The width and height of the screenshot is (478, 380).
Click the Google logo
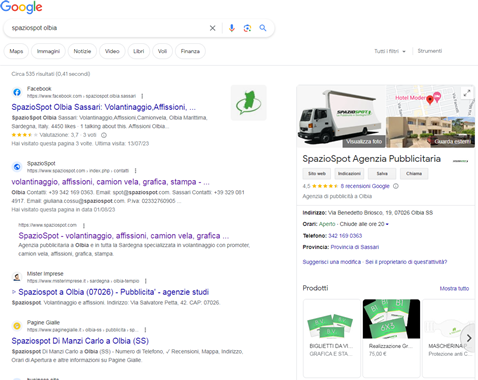pos(21,7)
